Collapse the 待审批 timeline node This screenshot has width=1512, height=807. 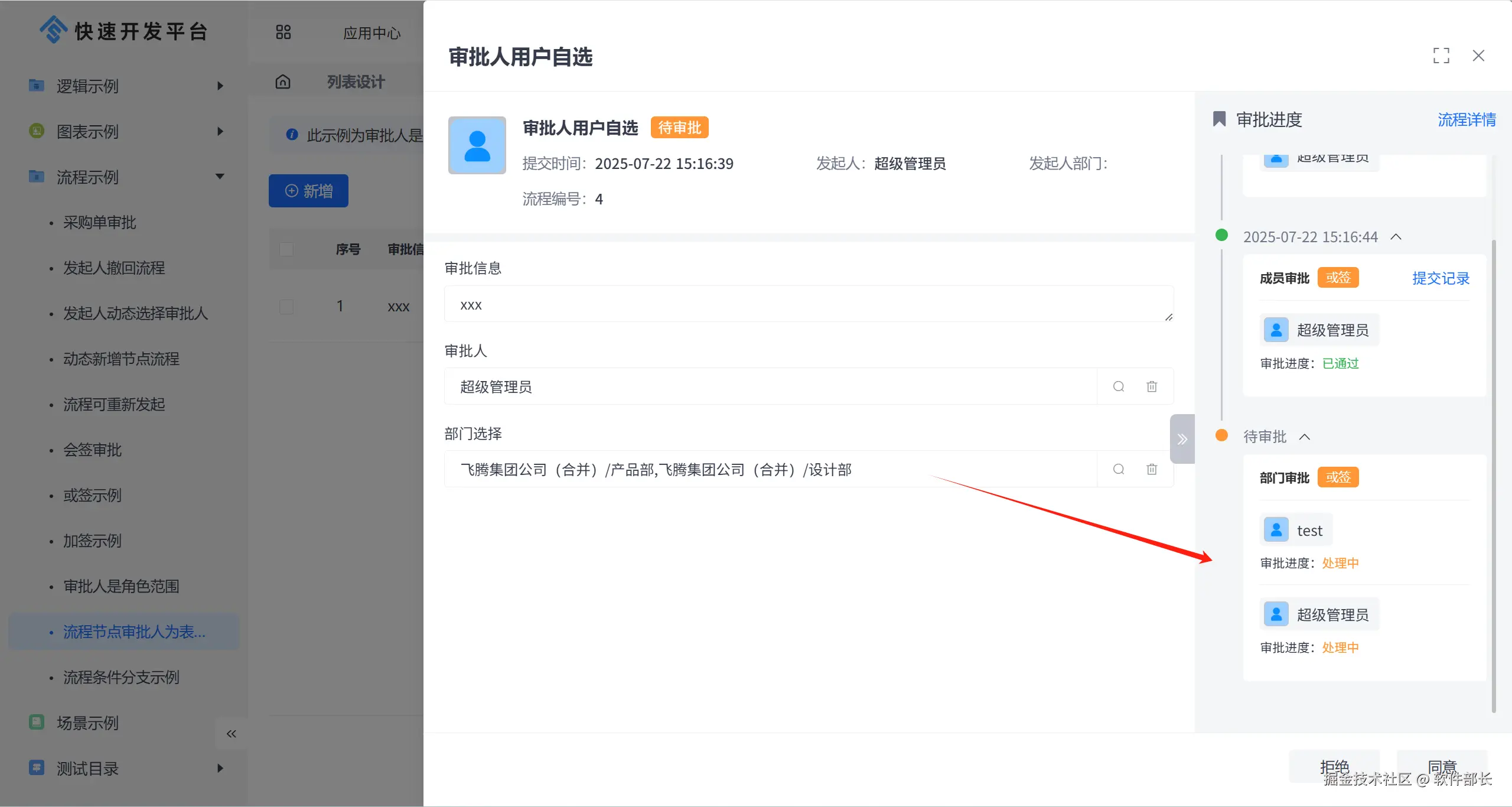pyautogui.click(x=1305, y=437)
